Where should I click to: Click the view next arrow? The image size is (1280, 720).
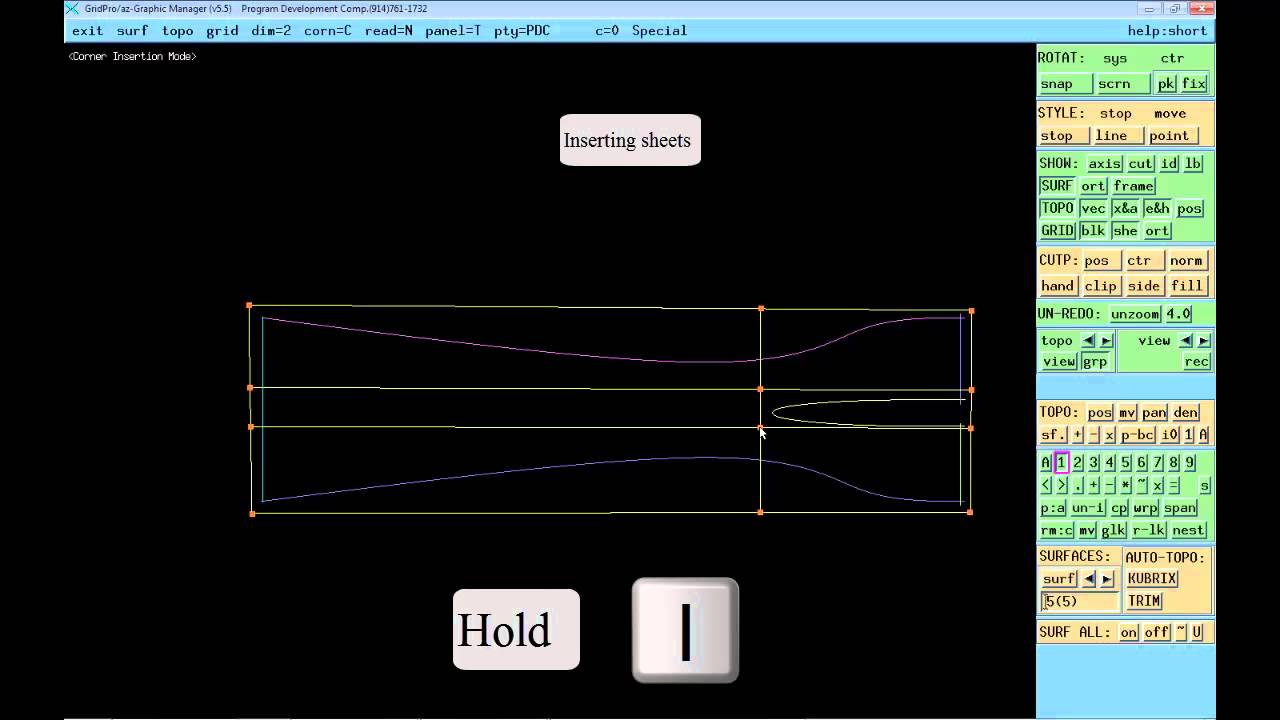1203,341
